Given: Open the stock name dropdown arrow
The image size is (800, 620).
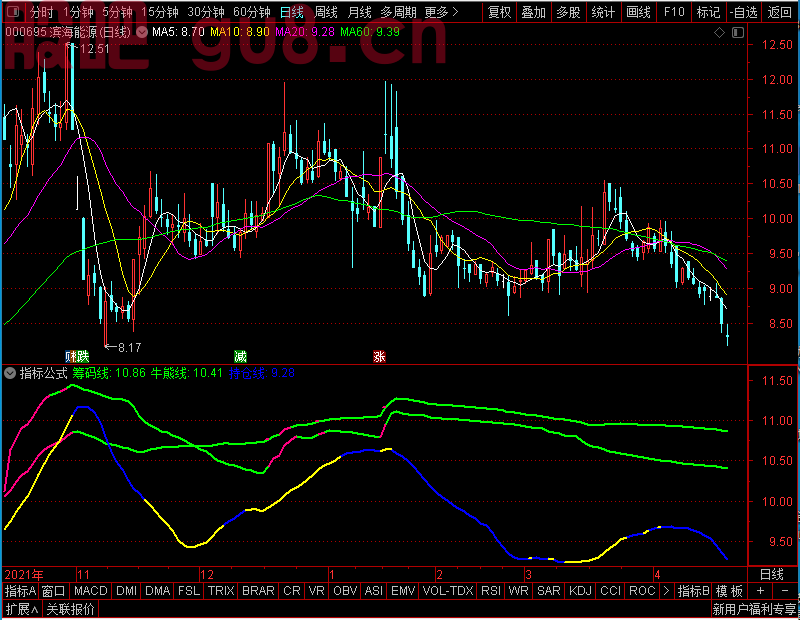Looking at the screenshot, I should pos(142,33).
